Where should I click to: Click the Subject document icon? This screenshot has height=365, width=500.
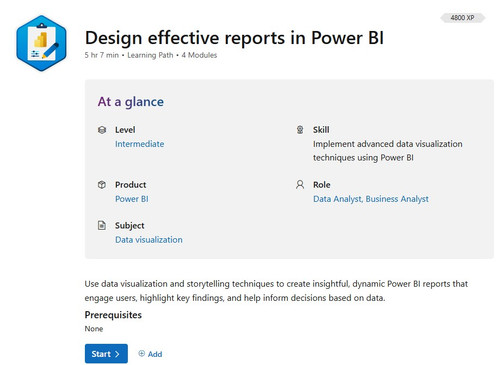pos(102,225)
